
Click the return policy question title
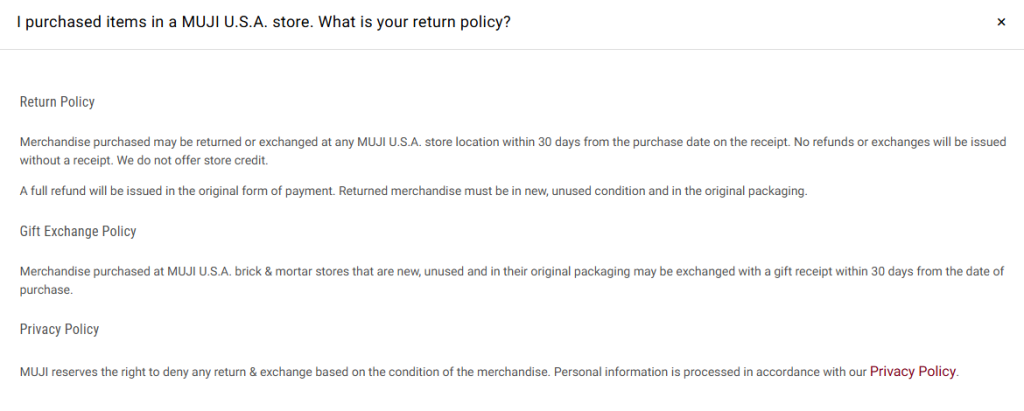point(265,22)
